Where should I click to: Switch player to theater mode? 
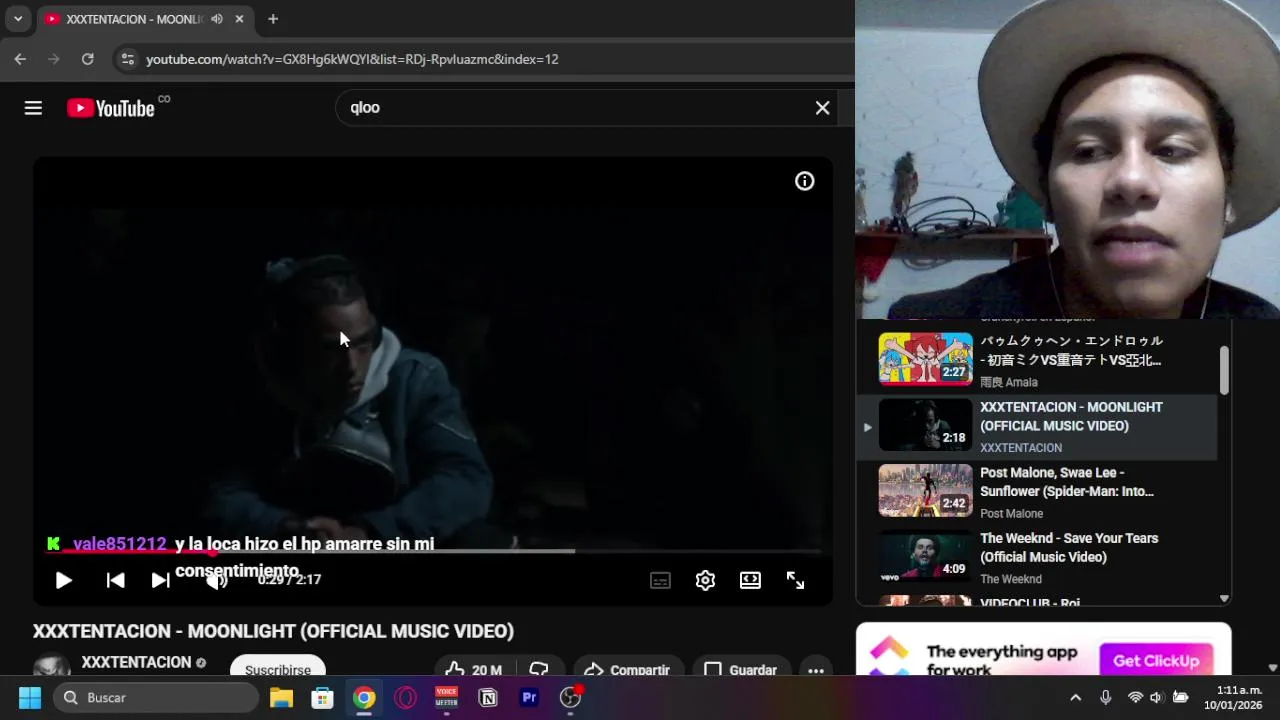point(750,580)
